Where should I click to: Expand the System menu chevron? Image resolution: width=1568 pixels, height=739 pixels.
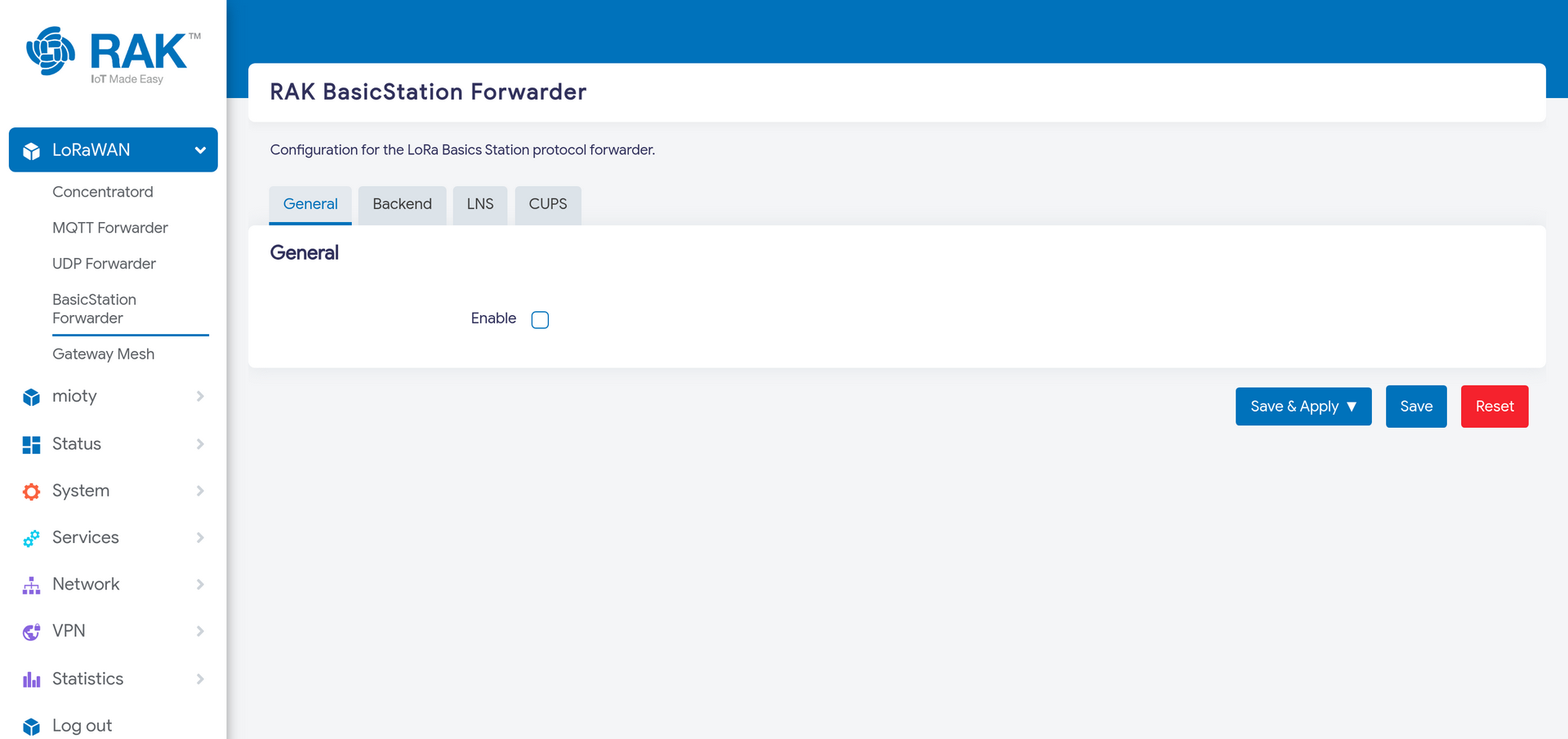click(200, 491)
